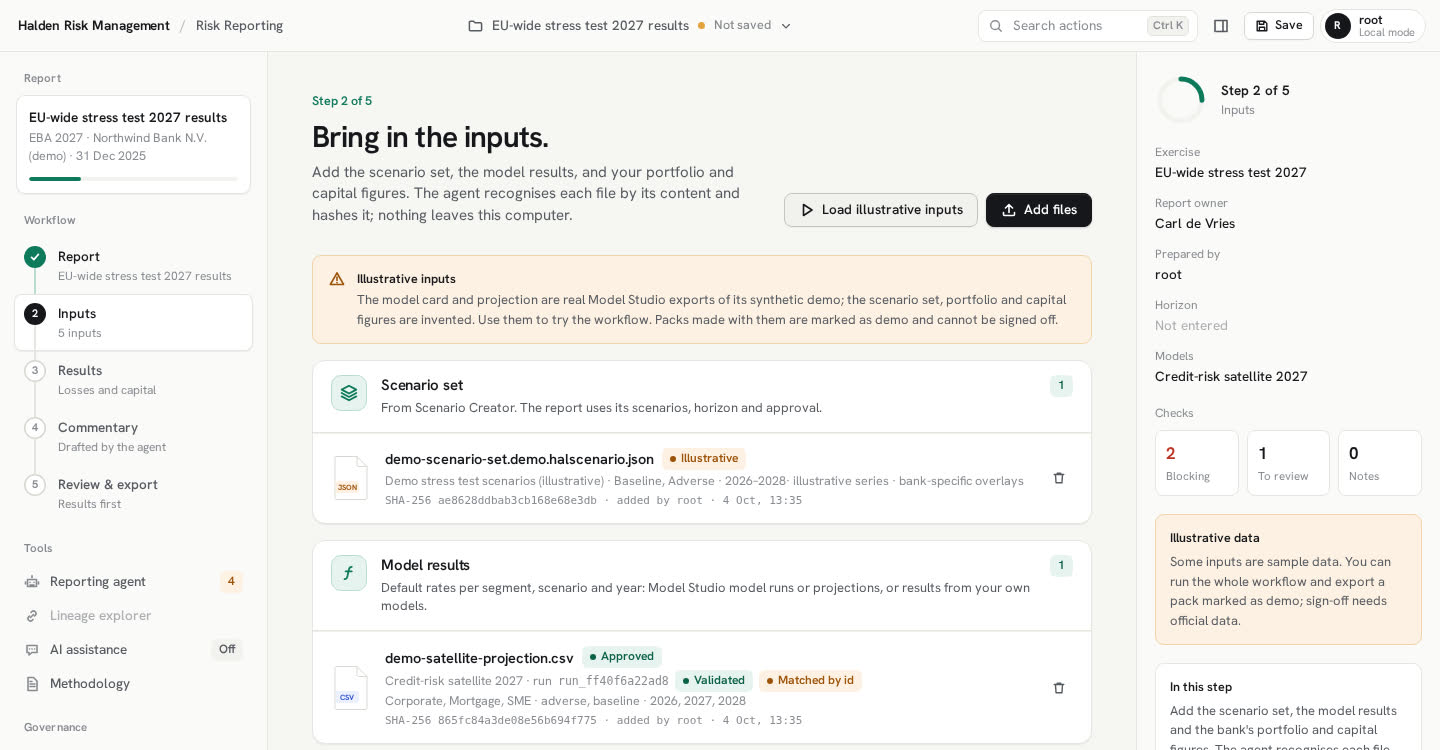Click the Add files button
The width and height of the screenshot is (1440, 750).
(x=1039, y=210)
